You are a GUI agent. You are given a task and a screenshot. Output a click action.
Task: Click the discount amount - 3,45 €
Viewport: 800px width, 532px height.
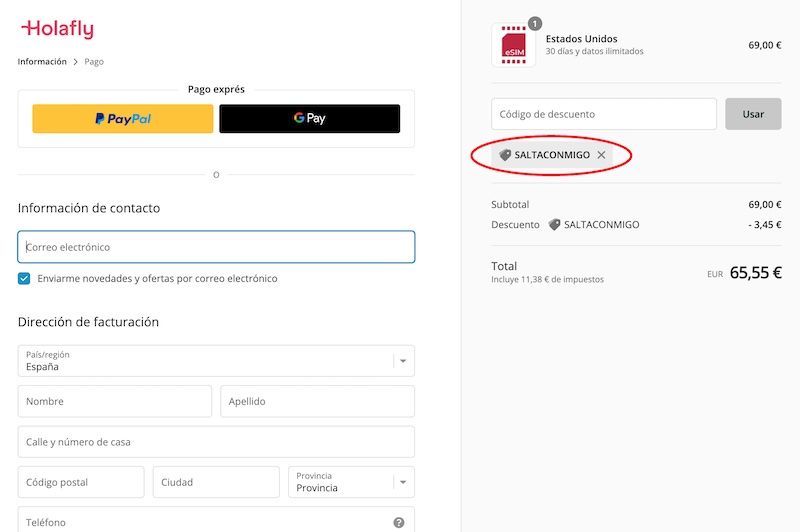coord(764,224)
